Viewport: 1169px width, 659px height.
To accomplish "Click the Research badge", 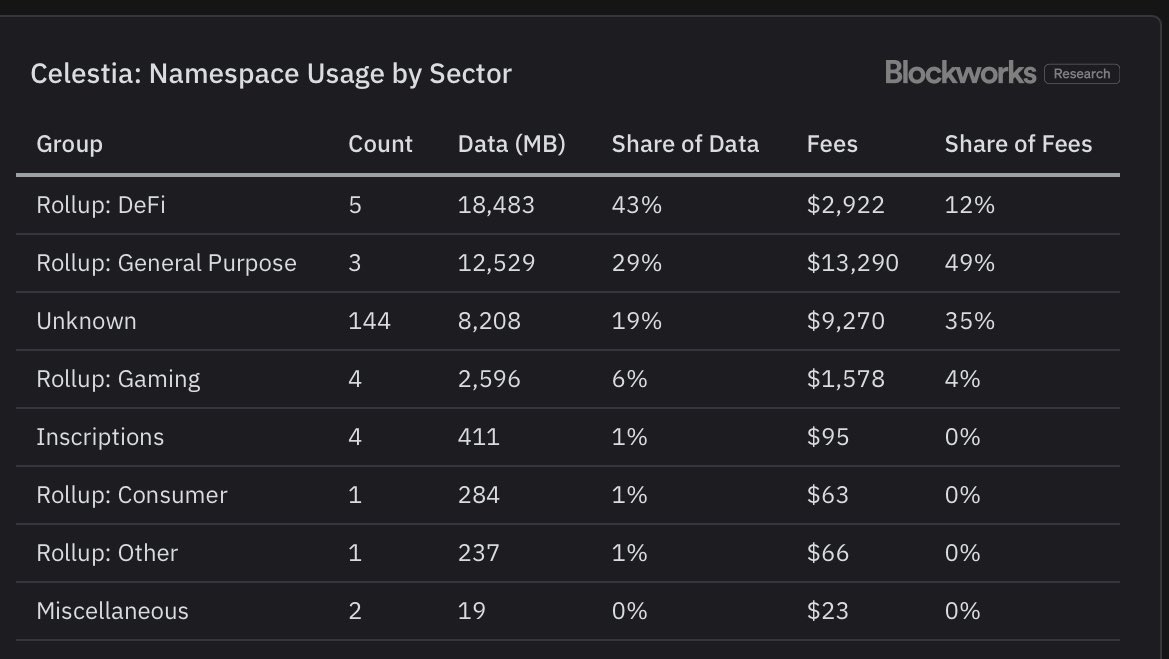I will click(x=1082, y=74).
